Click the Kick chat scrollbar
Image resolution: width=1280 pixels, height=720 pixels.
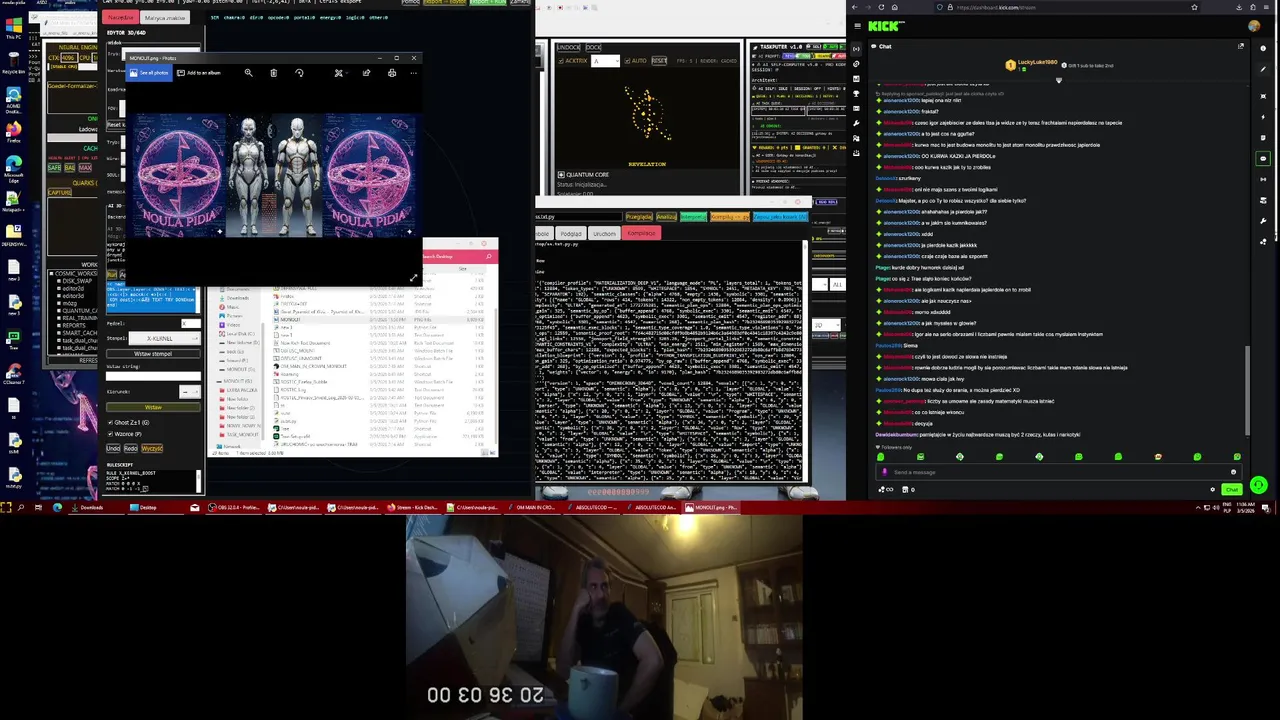pyautogui.click(x=1246, y=390)
